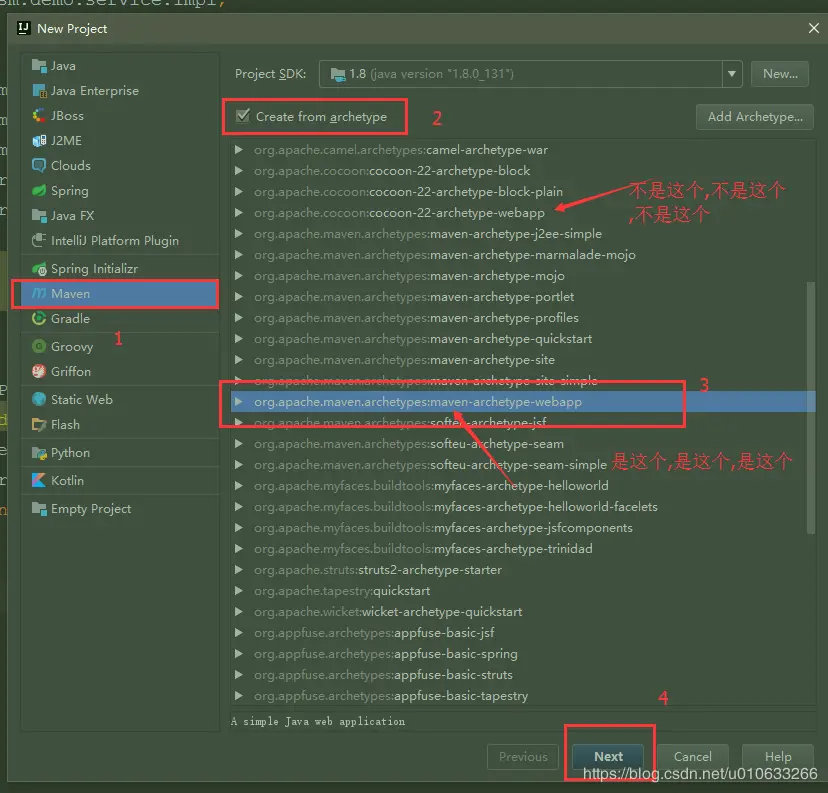Click the SDK folder icon in Project SDK field
The height and width of the screenshot is (793, 828).
coord(338,74)
